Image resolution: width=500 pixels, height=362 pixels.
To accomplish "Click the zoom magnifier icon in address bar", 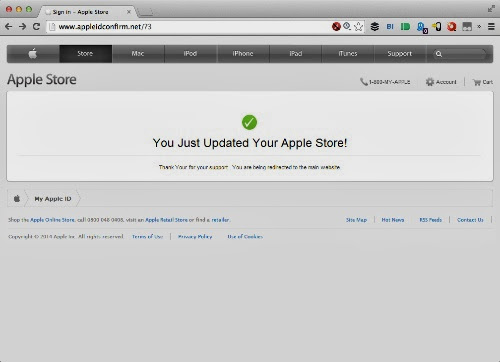I will (x=347, y=26).
